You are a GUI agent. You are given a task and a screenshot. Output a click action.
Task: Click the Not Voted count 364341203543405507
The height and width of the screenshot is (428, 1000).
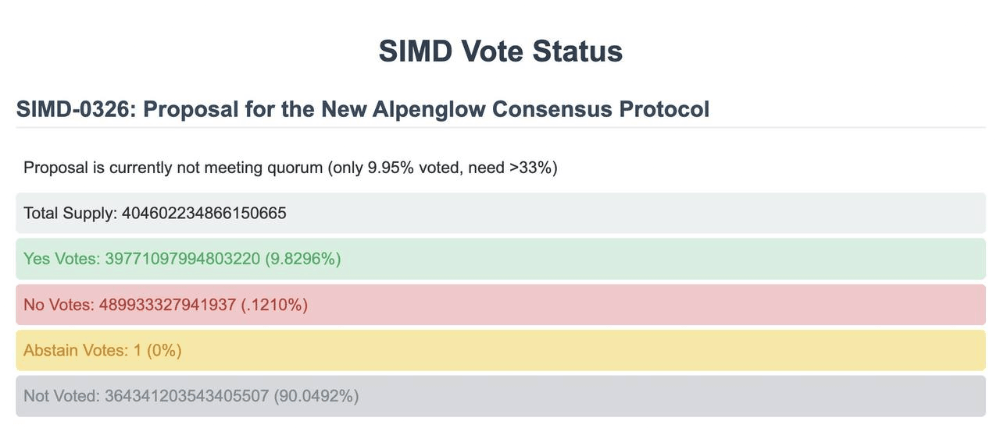pyautogui.click(x=186, y=396)
